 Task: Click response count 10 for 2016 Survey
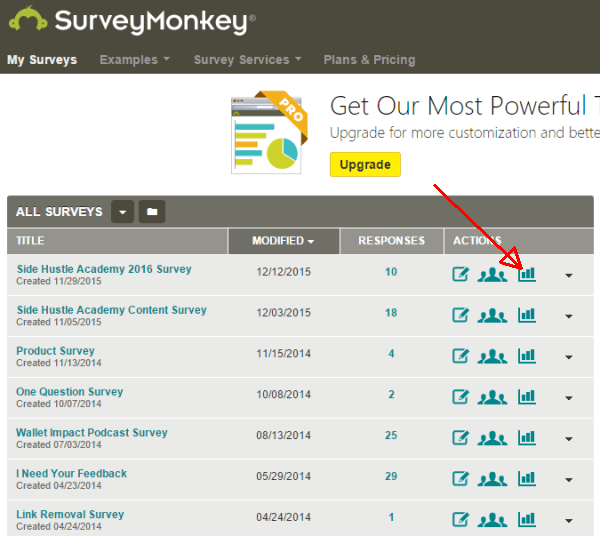[391, 272]
